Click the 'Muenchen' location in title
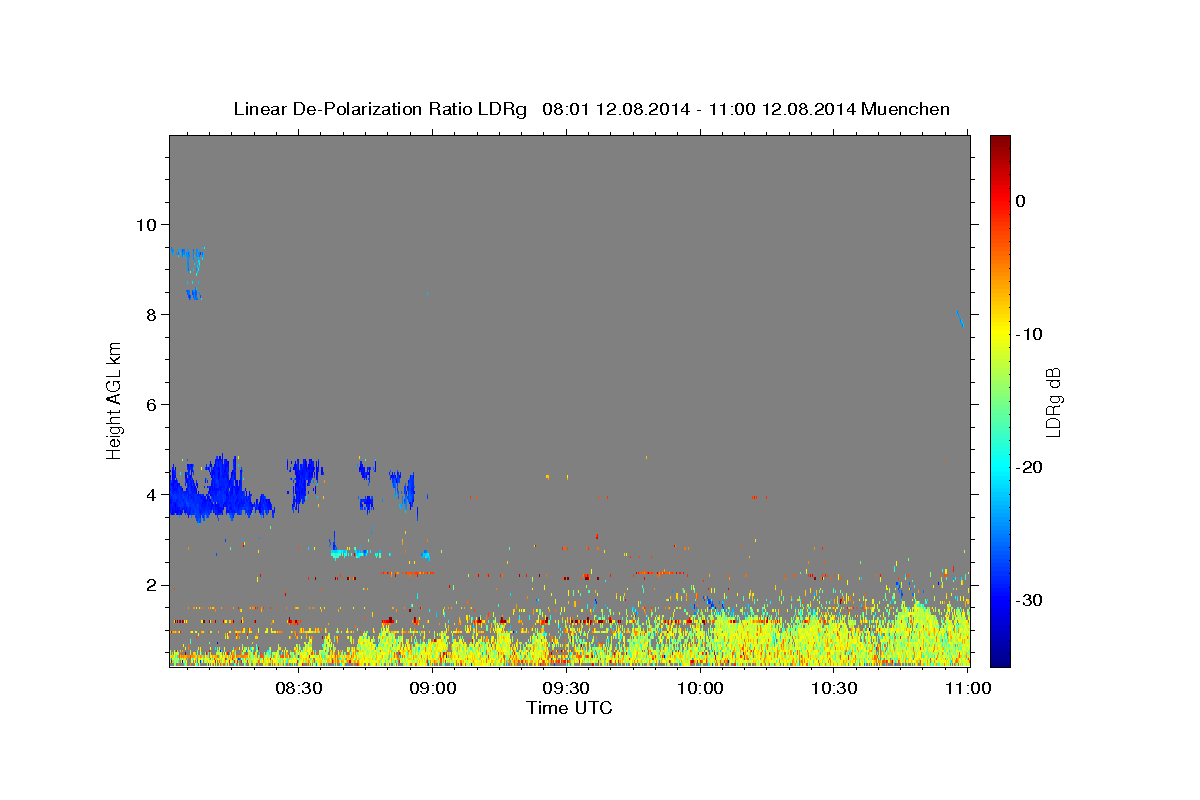Screen dimensions: 1200x800 [906, 109]
